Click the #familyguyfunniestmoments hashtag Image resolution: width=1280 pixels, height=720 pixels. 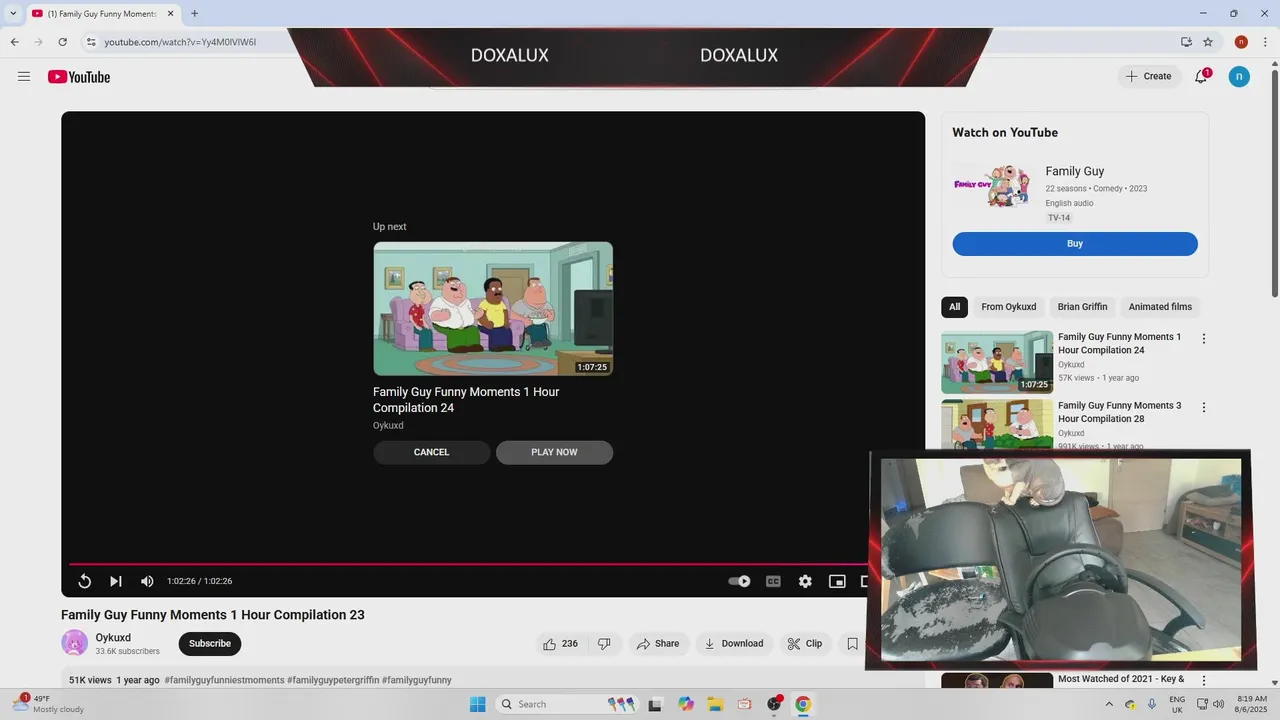point(224,680)
